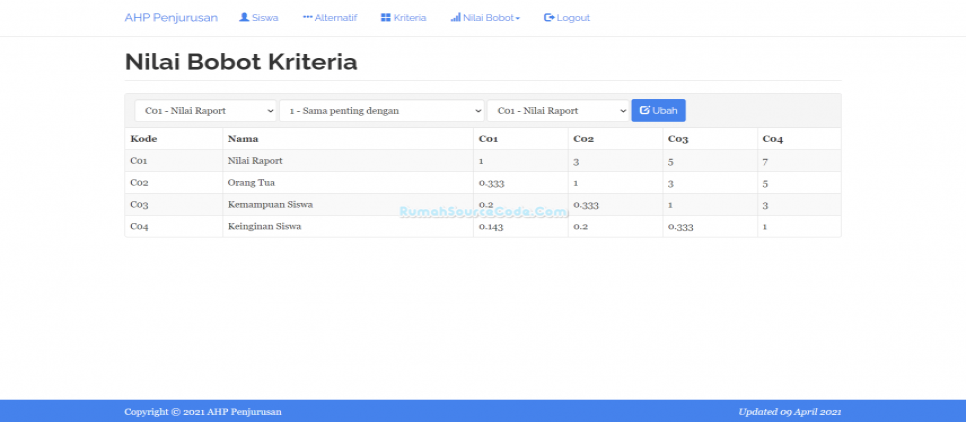
Task: Select the Orang Tua name cell
Action: click(x=348, y=183)
